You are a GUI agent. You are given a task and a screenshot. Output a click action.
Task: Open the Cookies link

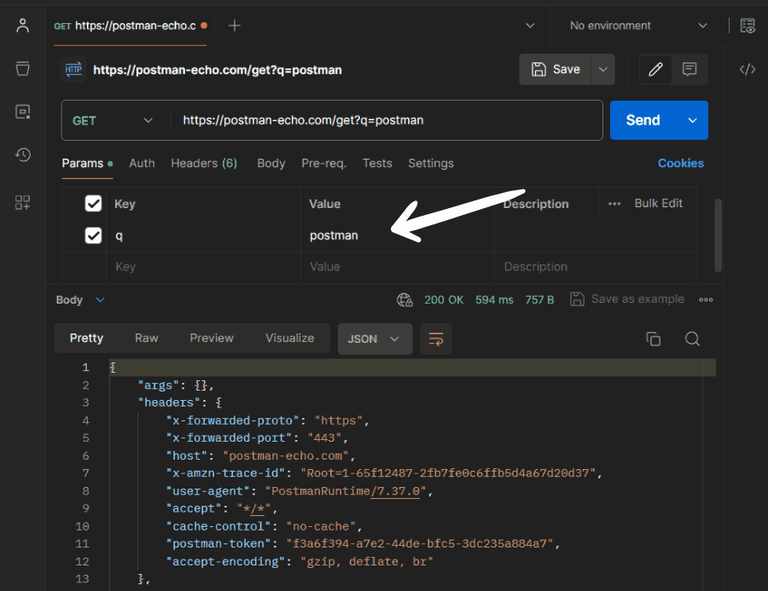point(680,163)
